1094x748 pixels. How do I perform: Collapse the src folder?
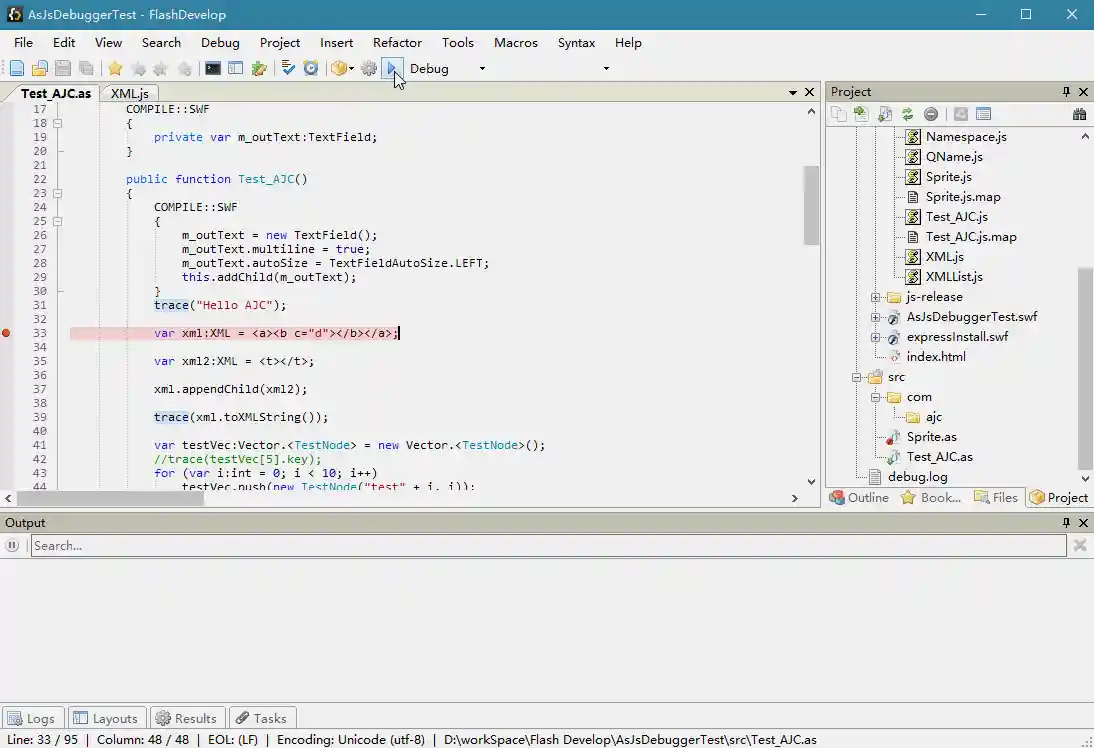pyautogui.click(x=858, y=377)
